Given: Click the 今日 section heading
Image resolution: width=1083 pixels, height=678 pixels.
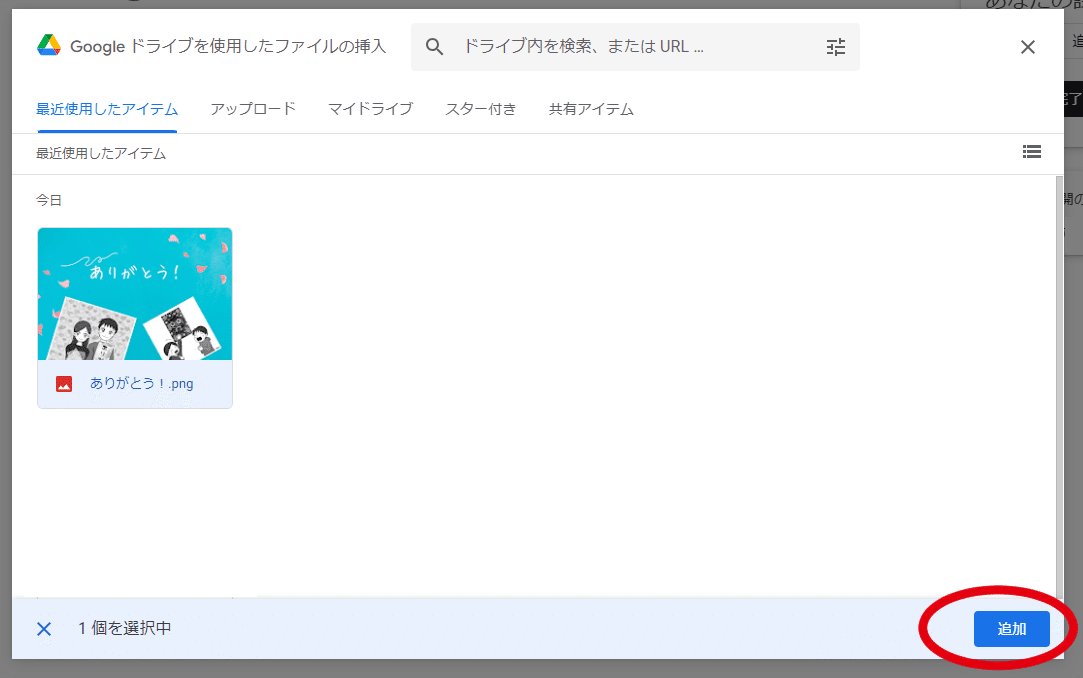Looking at the screenshot, I should [x=49, y=200].
